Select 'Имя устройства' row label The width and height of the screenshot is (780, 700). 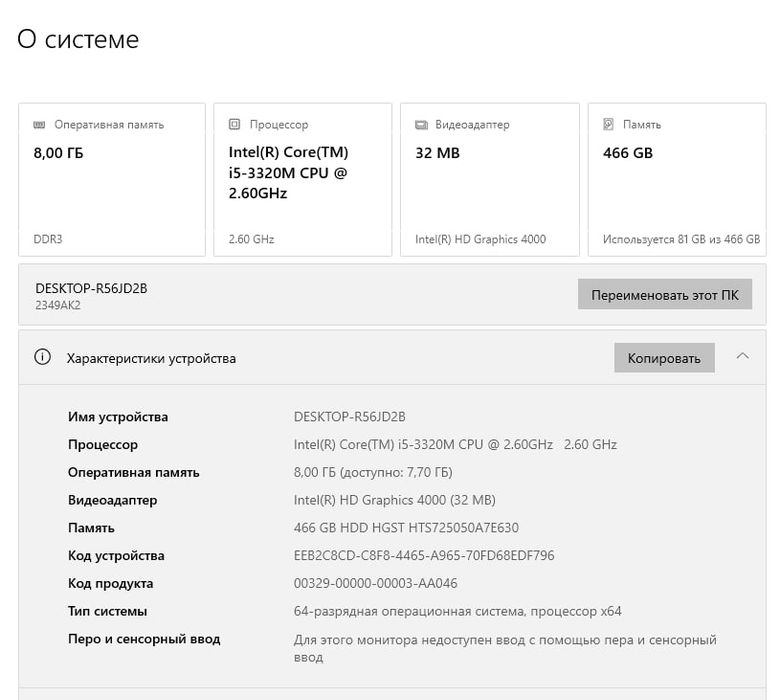click(118, 417)
